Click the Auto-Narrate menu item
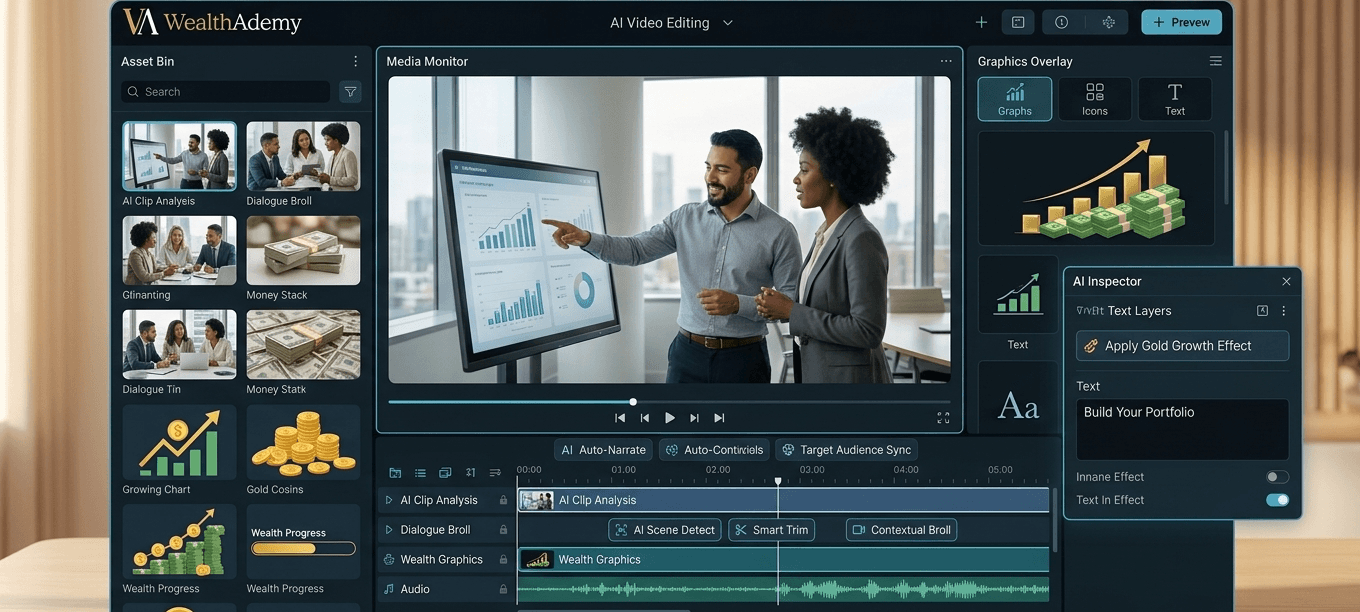The height and width of the screenshot is (612, 1360). [603, 449]
